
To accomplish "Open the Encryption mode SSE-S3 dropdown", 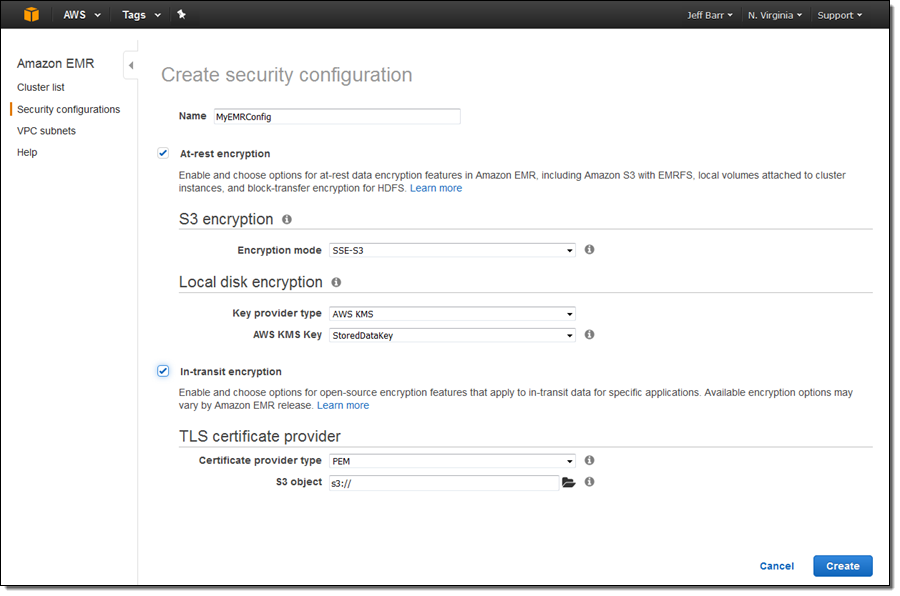I will pos(452,250).
